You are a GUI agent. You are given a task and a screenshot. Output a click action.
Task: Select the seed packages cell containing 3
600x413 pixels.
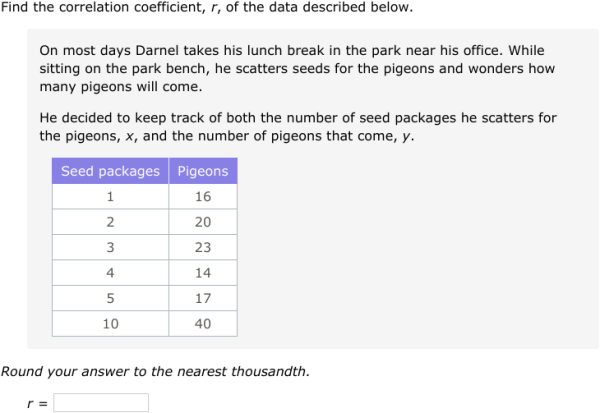click(110, 247)
